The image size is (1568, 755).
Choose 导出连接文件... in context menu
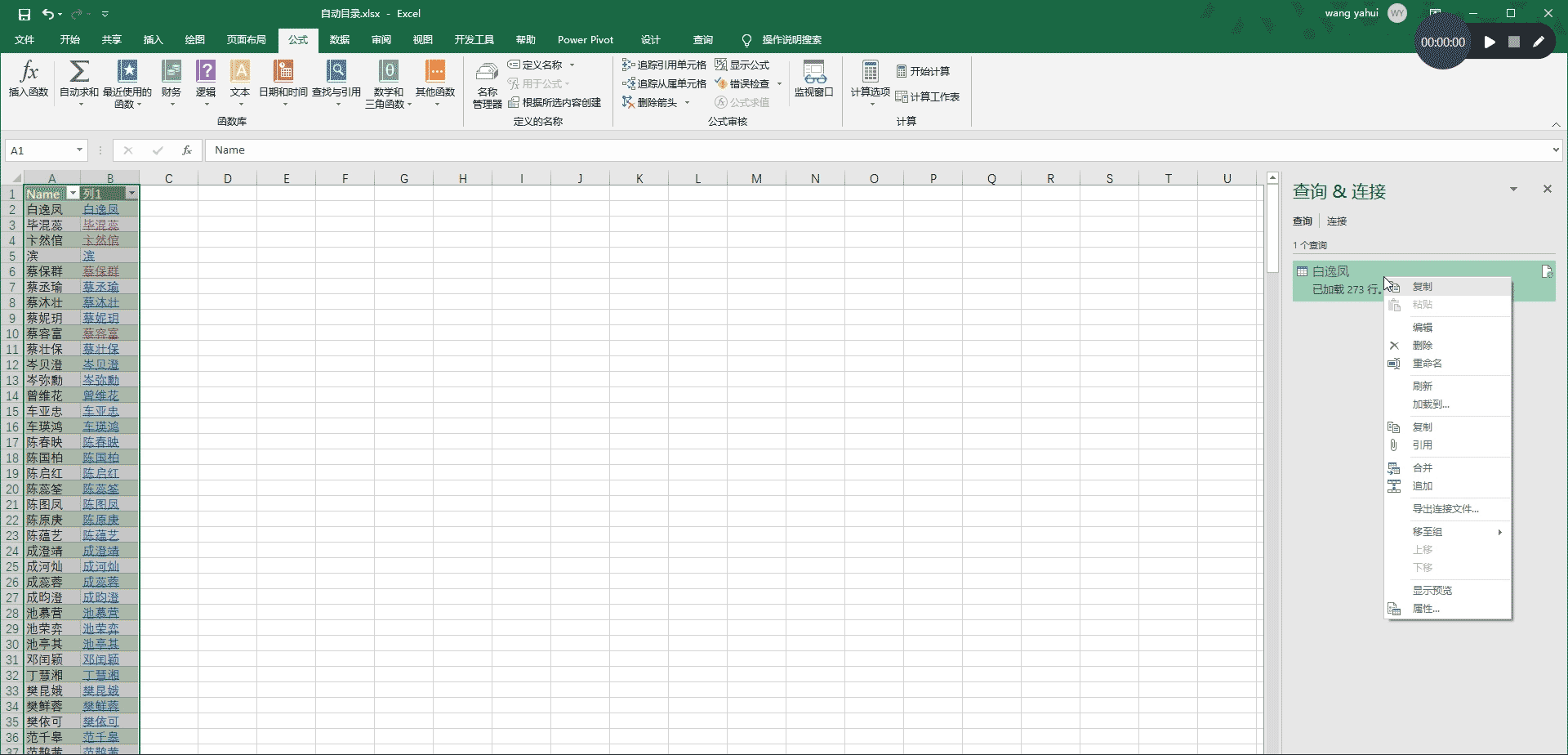click(1448, 509)
